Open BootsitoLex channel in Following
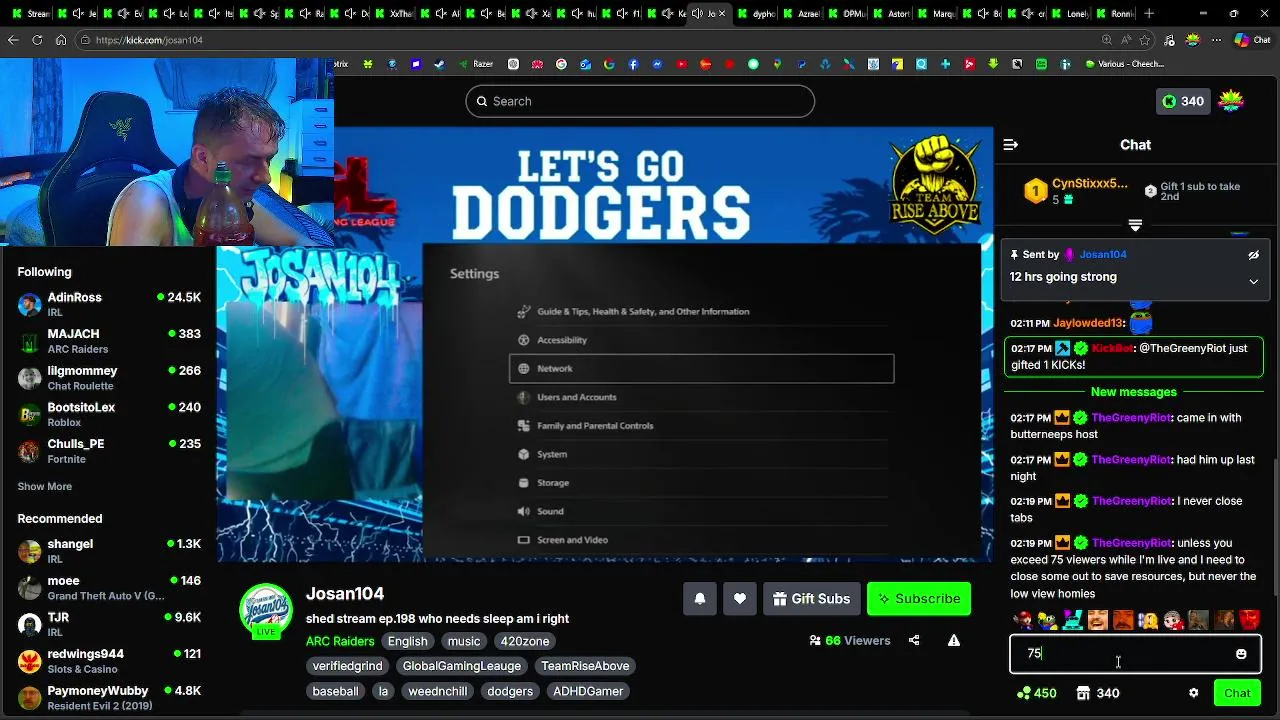This screenshot has height=720, width=1280. pos(109,414)
